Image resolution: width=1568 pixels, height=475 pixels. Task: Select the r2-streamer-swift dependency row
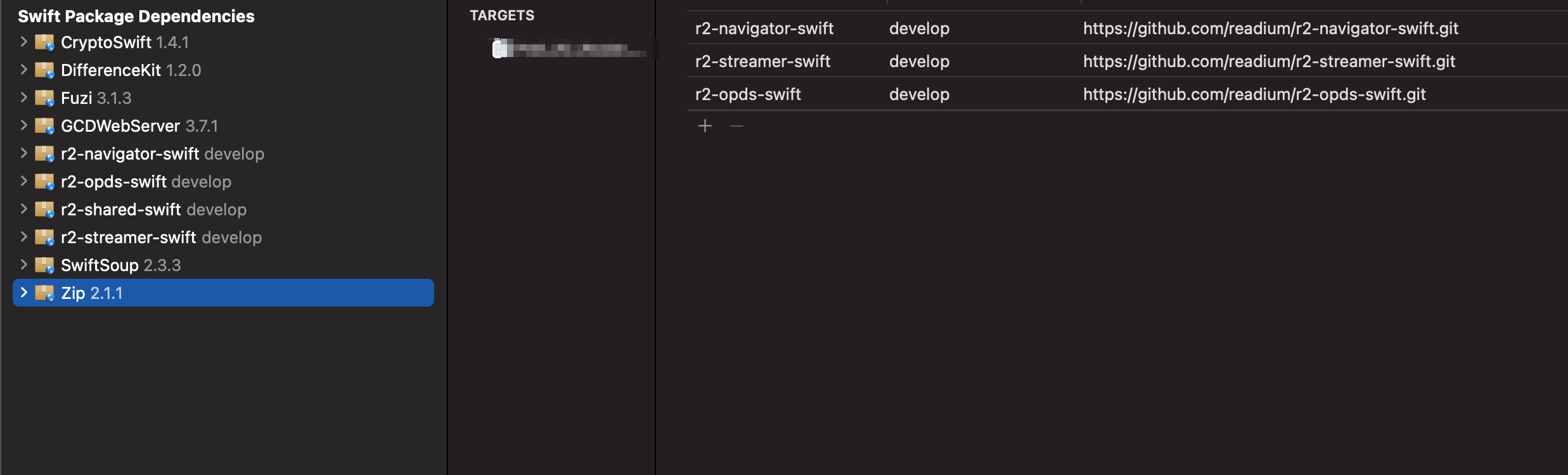pyautogui.click(x=764, y=61)
